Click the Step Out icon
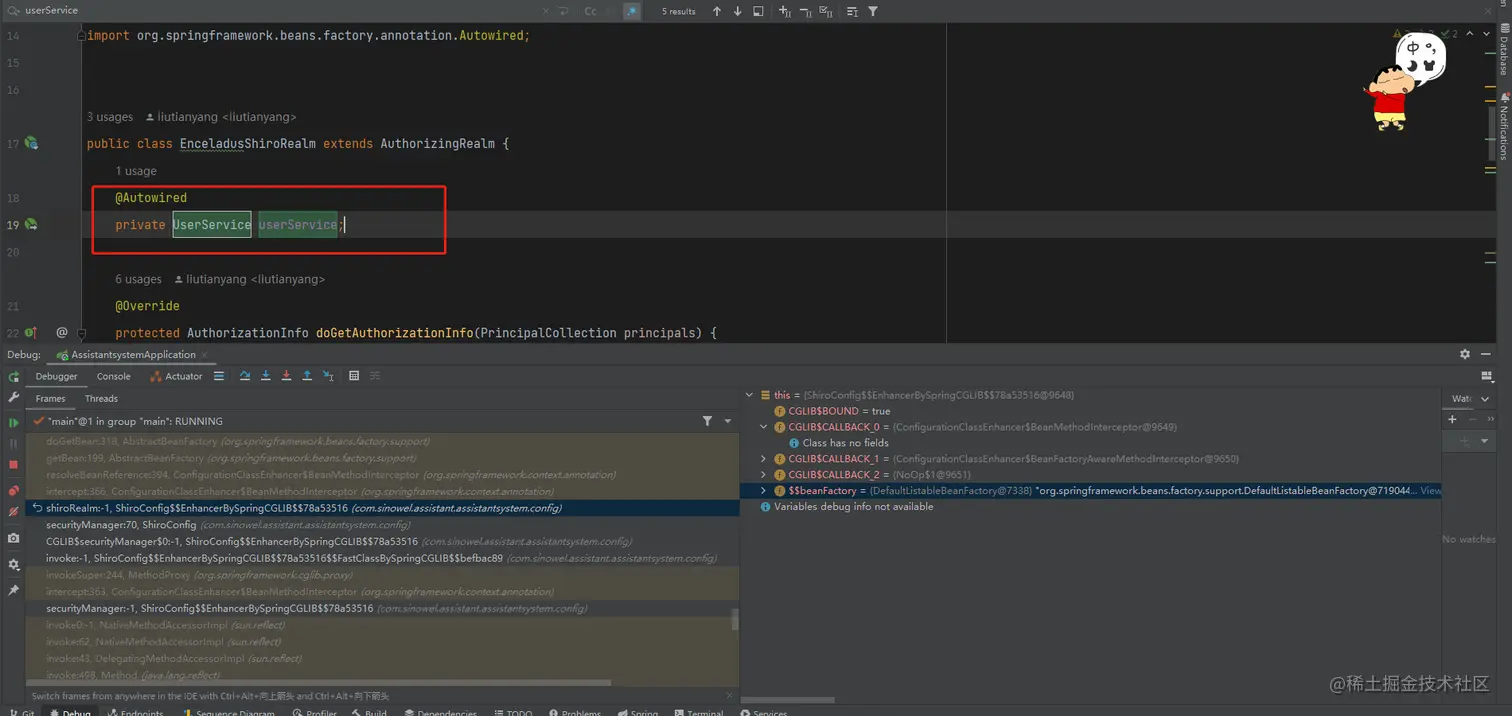The image size is (1512, 716). click(x=307, y=376)
